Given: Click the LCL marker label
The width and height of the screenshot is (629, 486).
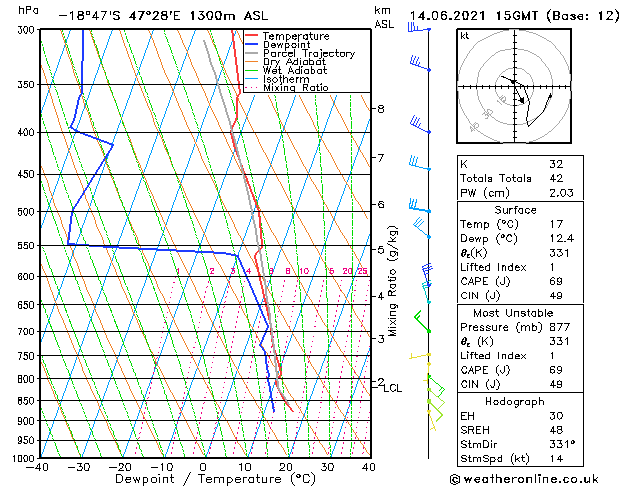Looking at the screenshot, I should 392,388.
